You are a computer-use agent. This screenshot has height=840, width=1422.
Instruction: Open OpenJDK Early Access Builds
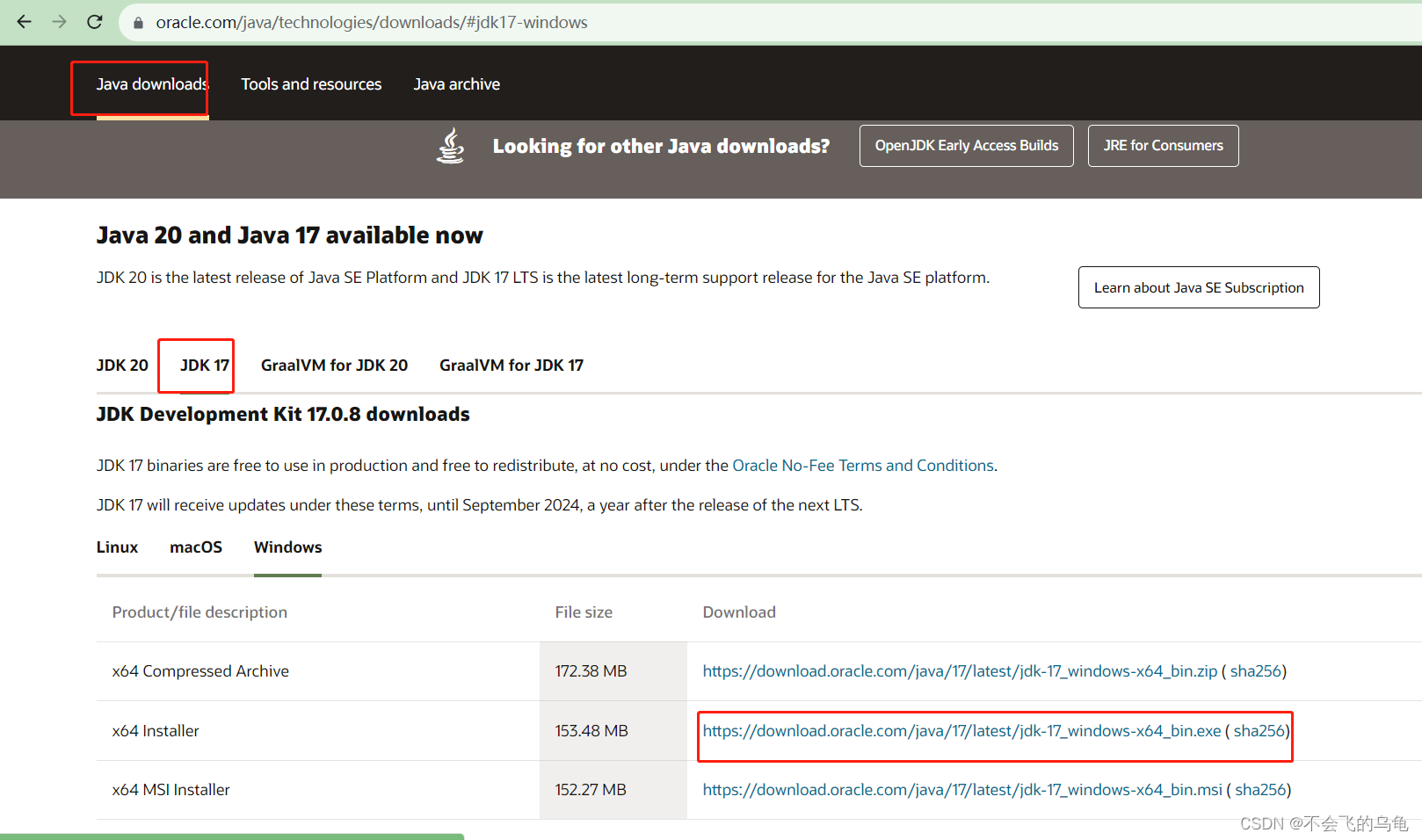pos(967,146)
